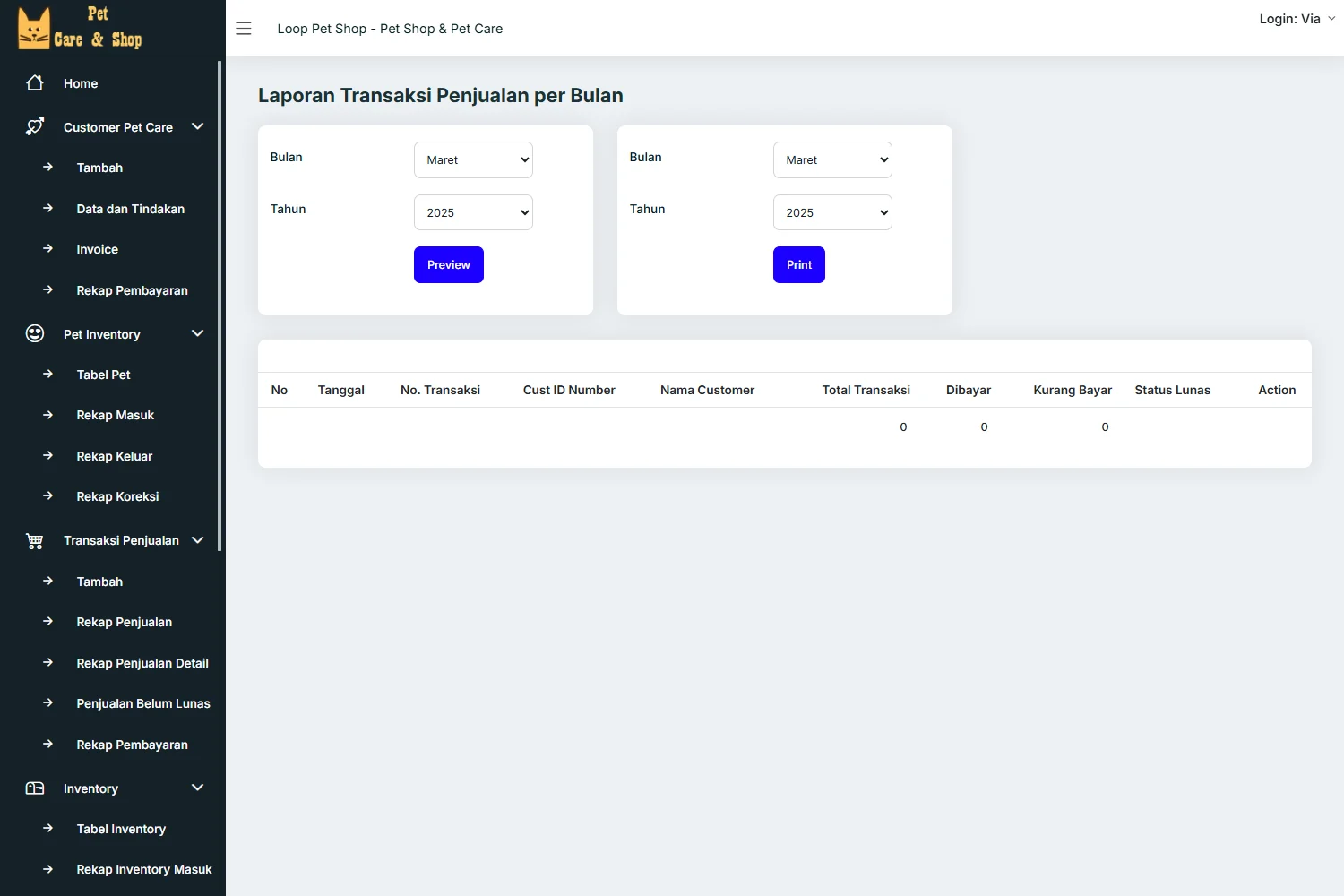This screenshot has width=1344, height=896.
Task: Click the sidebar vertical scrollbar
Action: point(220,306)
